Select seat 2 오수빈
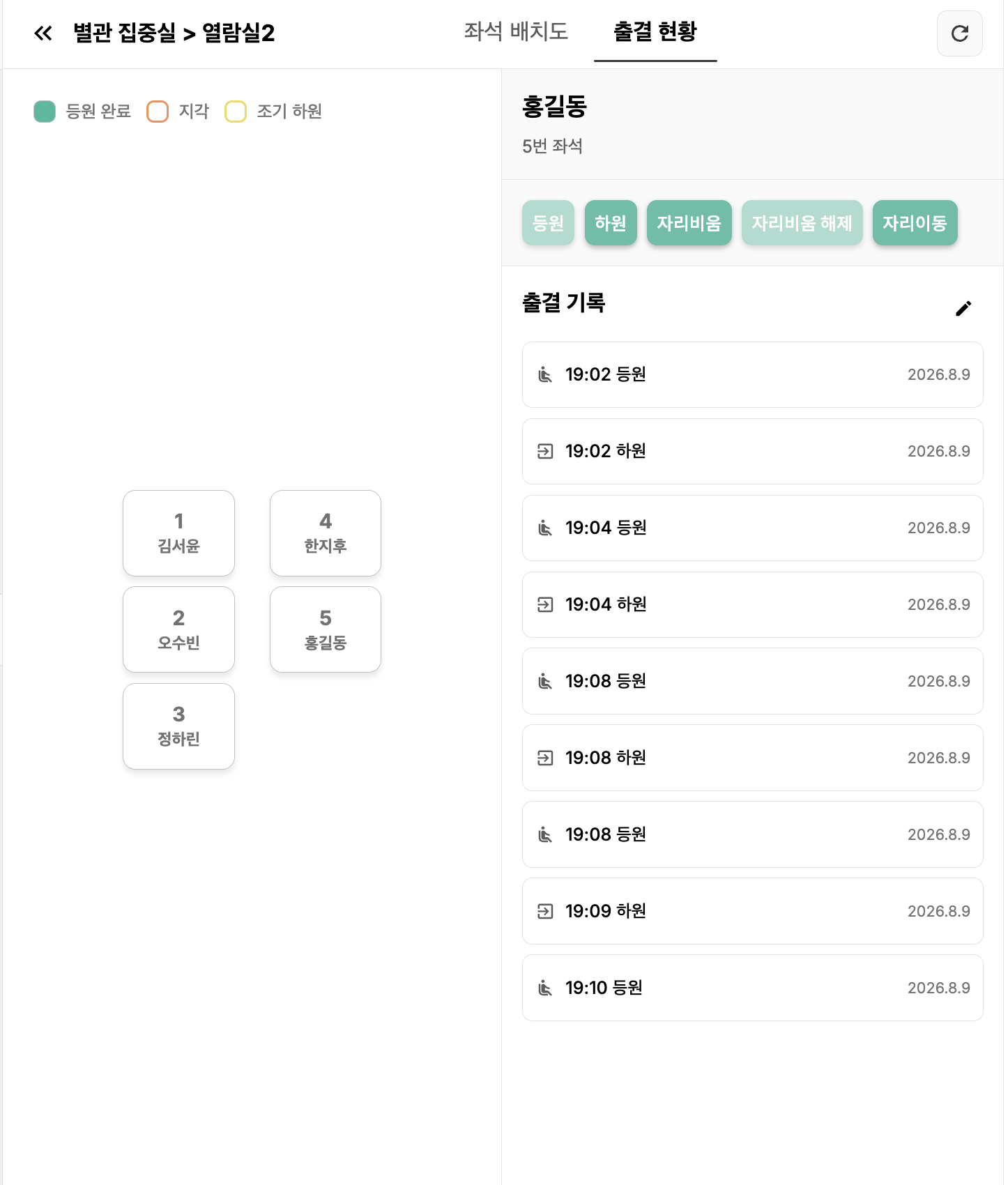1008x1185 pixels. pos(178,629)
